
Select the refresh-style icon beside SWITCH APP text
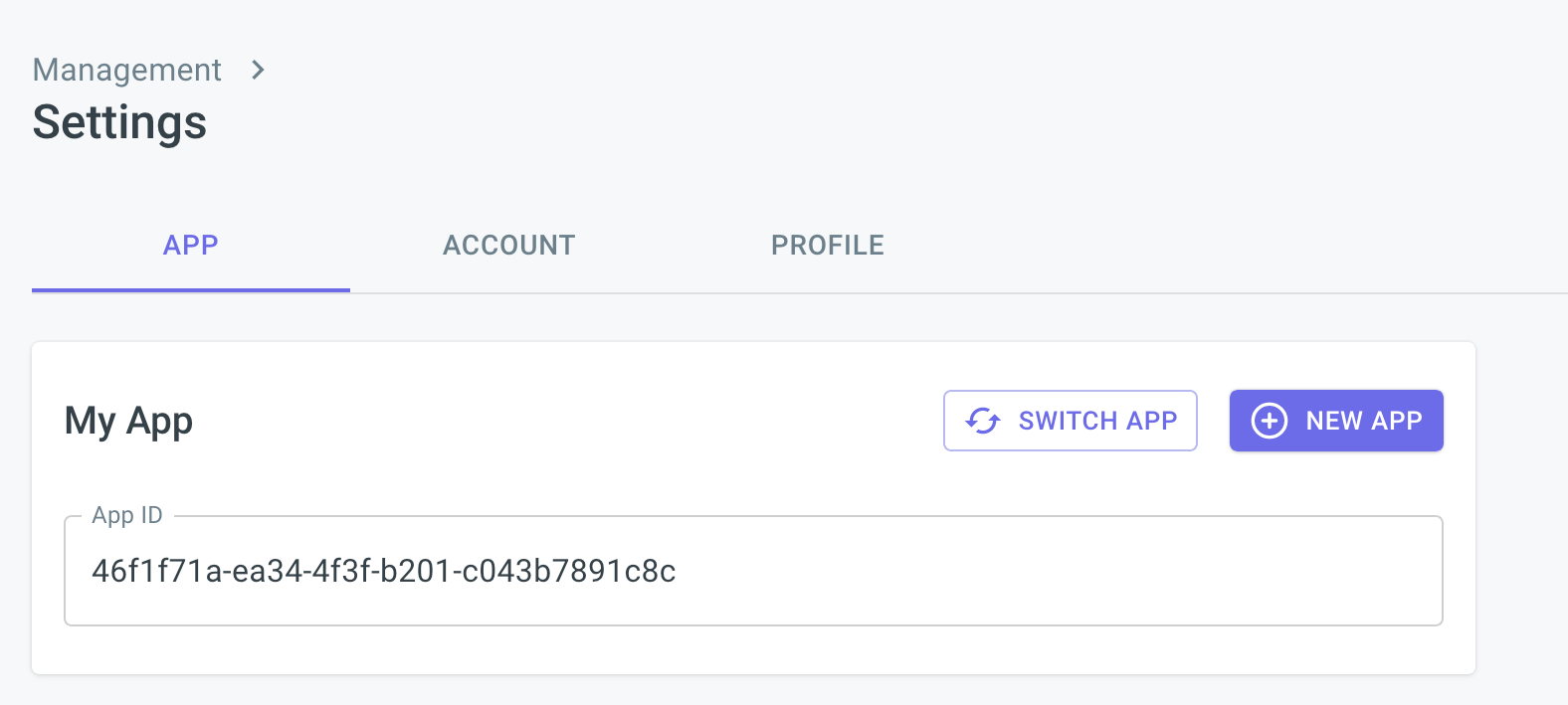tap(983, 421)
